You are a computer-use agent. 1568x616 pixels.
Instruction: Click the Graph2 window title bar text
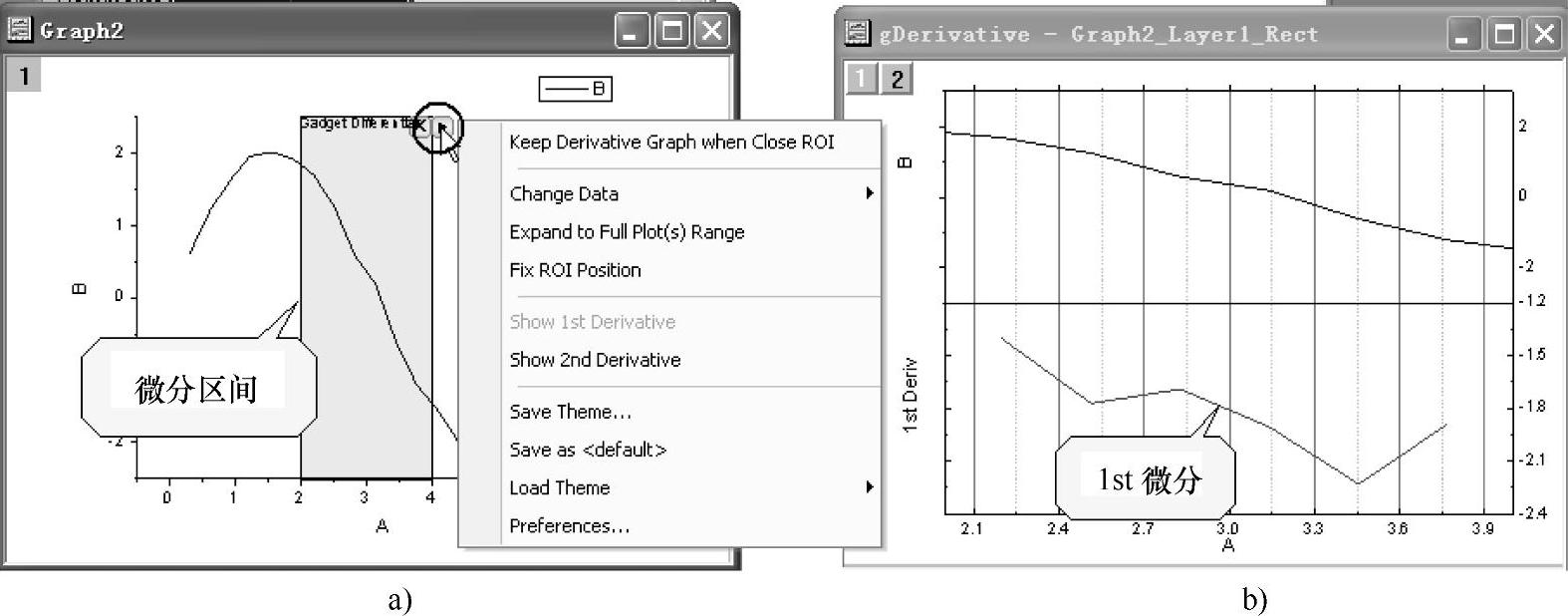pos(82,30)
